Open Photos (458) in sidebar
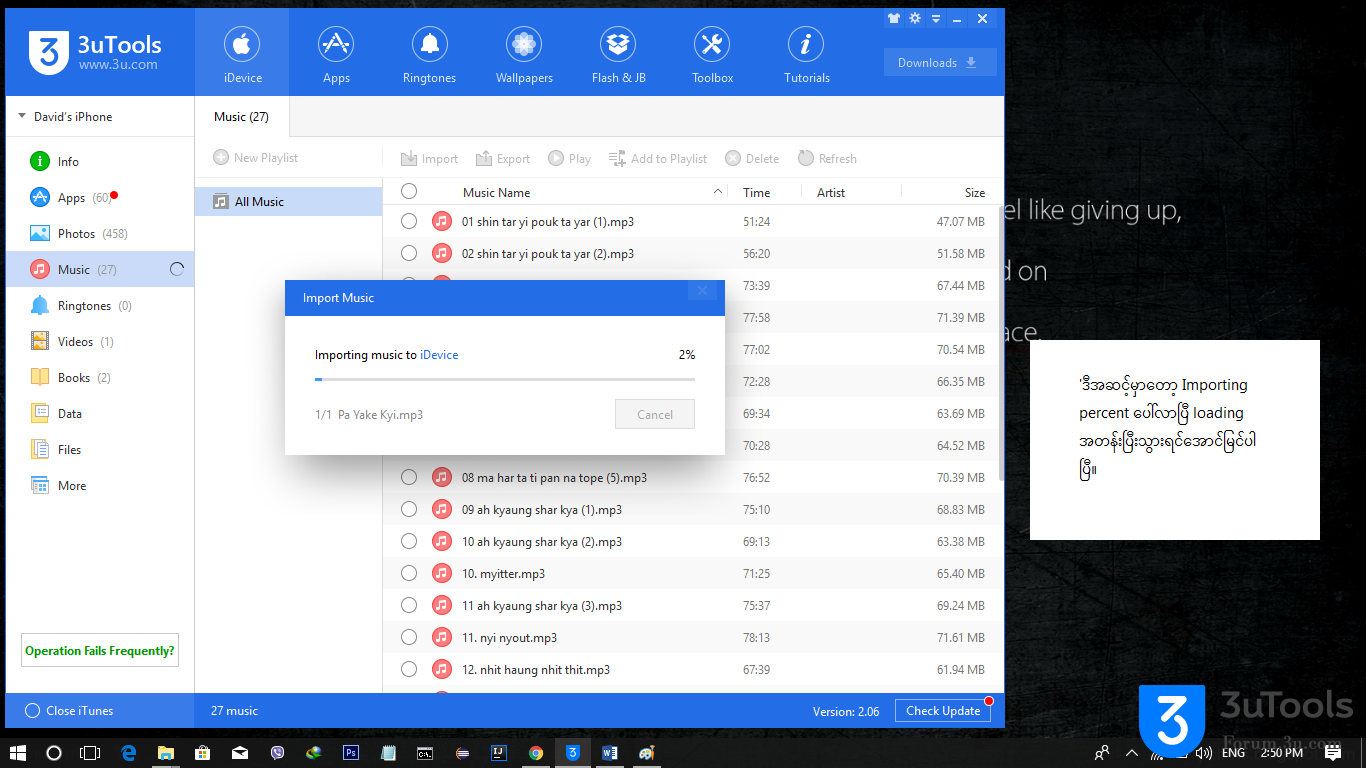The image size is (1366, 768). tap(100, 233)
